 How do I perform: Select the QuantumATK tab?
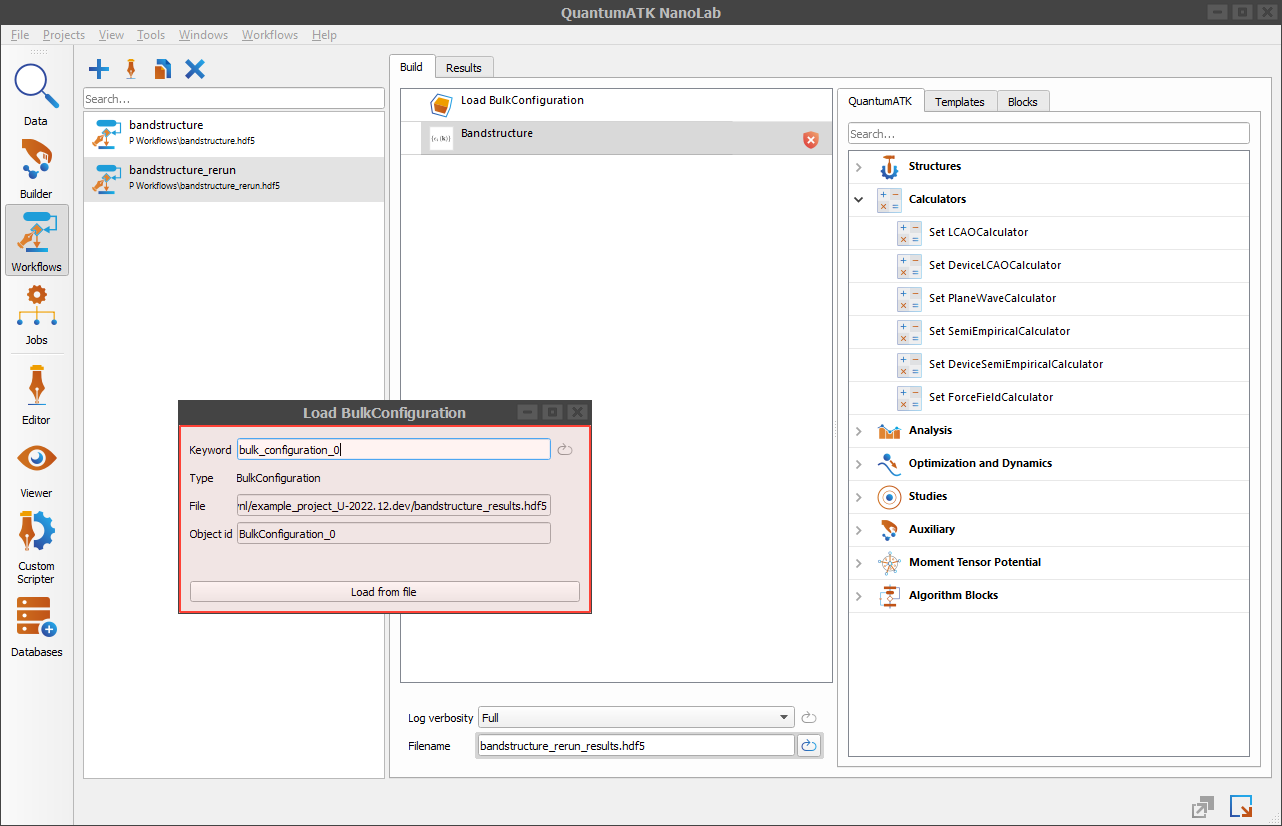[880, 100]
